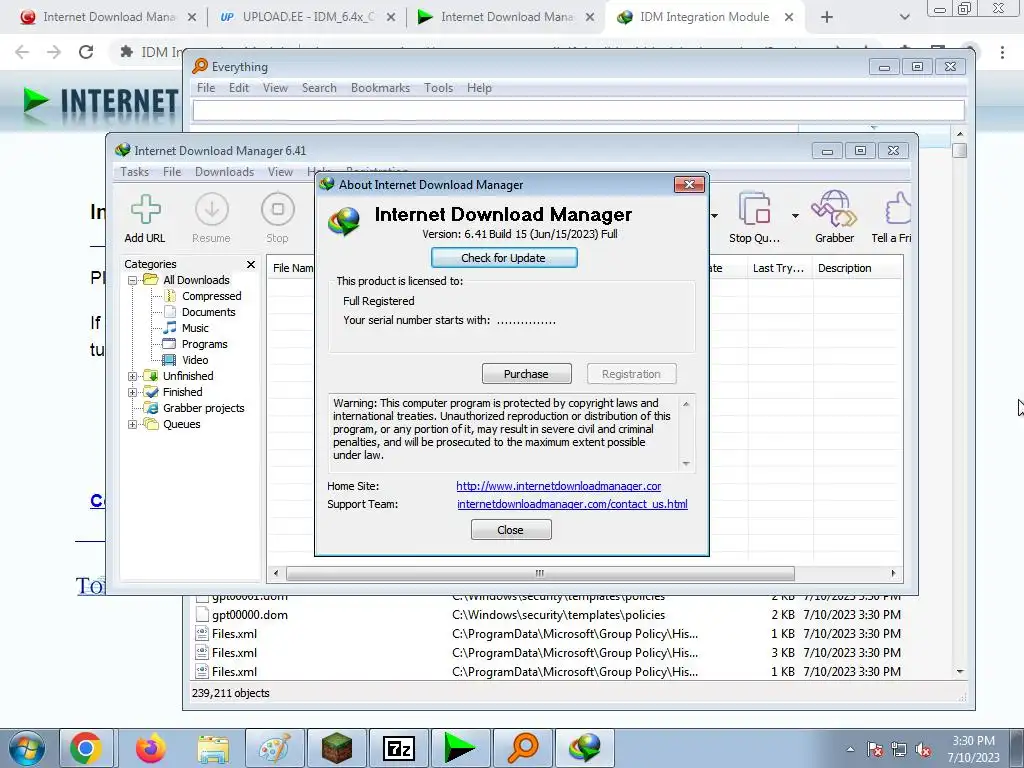This screenshot has width=1024, height=768.
Task: Open the Everything Help menu
Action: coord(479,88)
